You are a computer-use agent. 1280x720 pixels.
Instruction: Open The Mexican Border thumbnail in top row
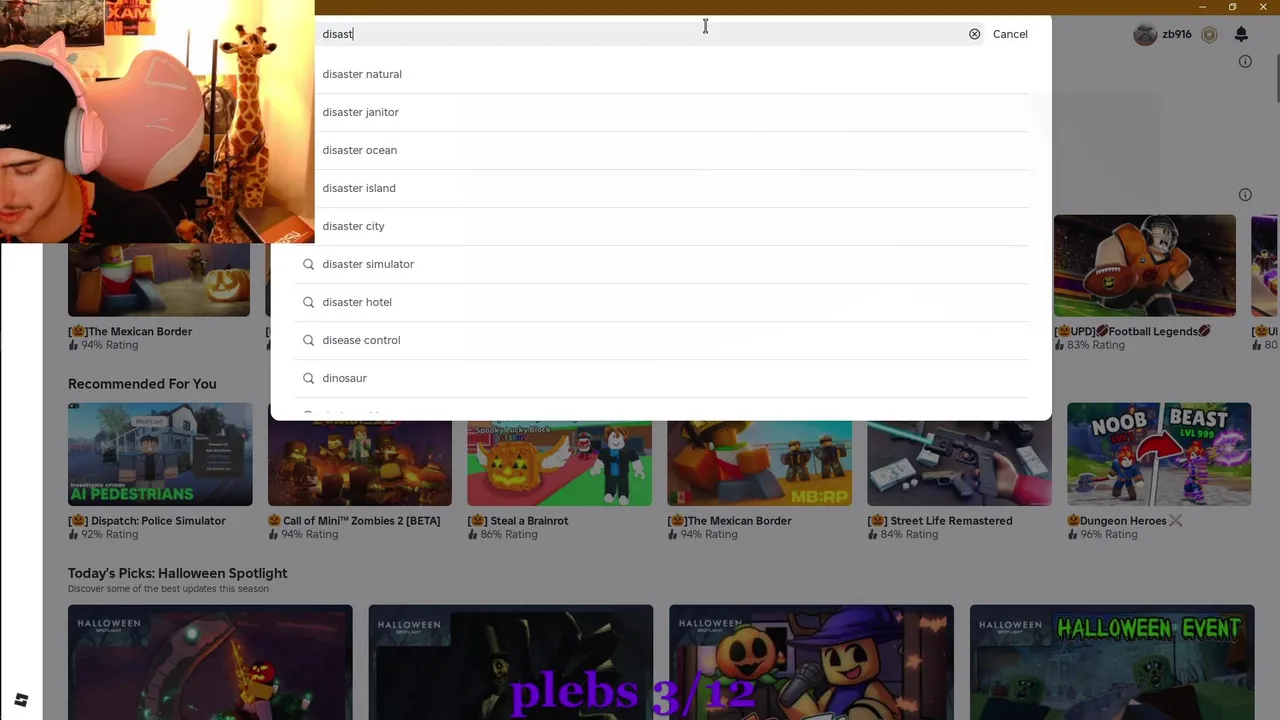pyautogui.click(x=159, y=279)
